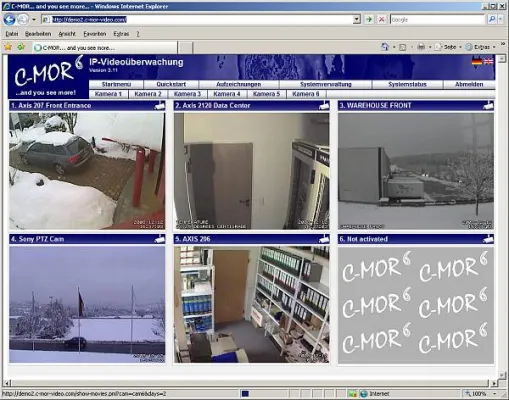Screen dimensions: 509x400
Task: Open the Systemstatus page
Action: (407, 84)
